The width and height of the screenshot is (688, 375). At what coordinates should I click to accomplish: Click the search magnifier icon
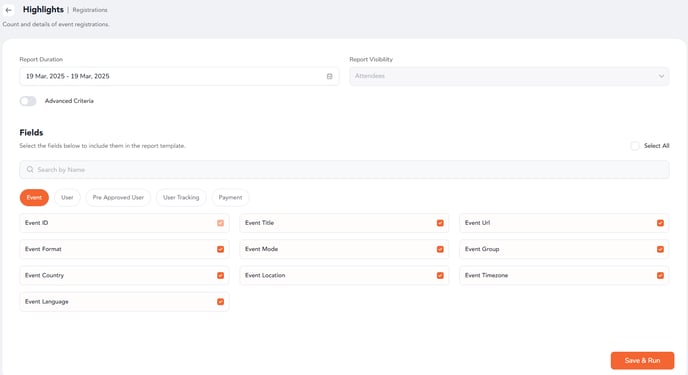click(x=30, y=169)
